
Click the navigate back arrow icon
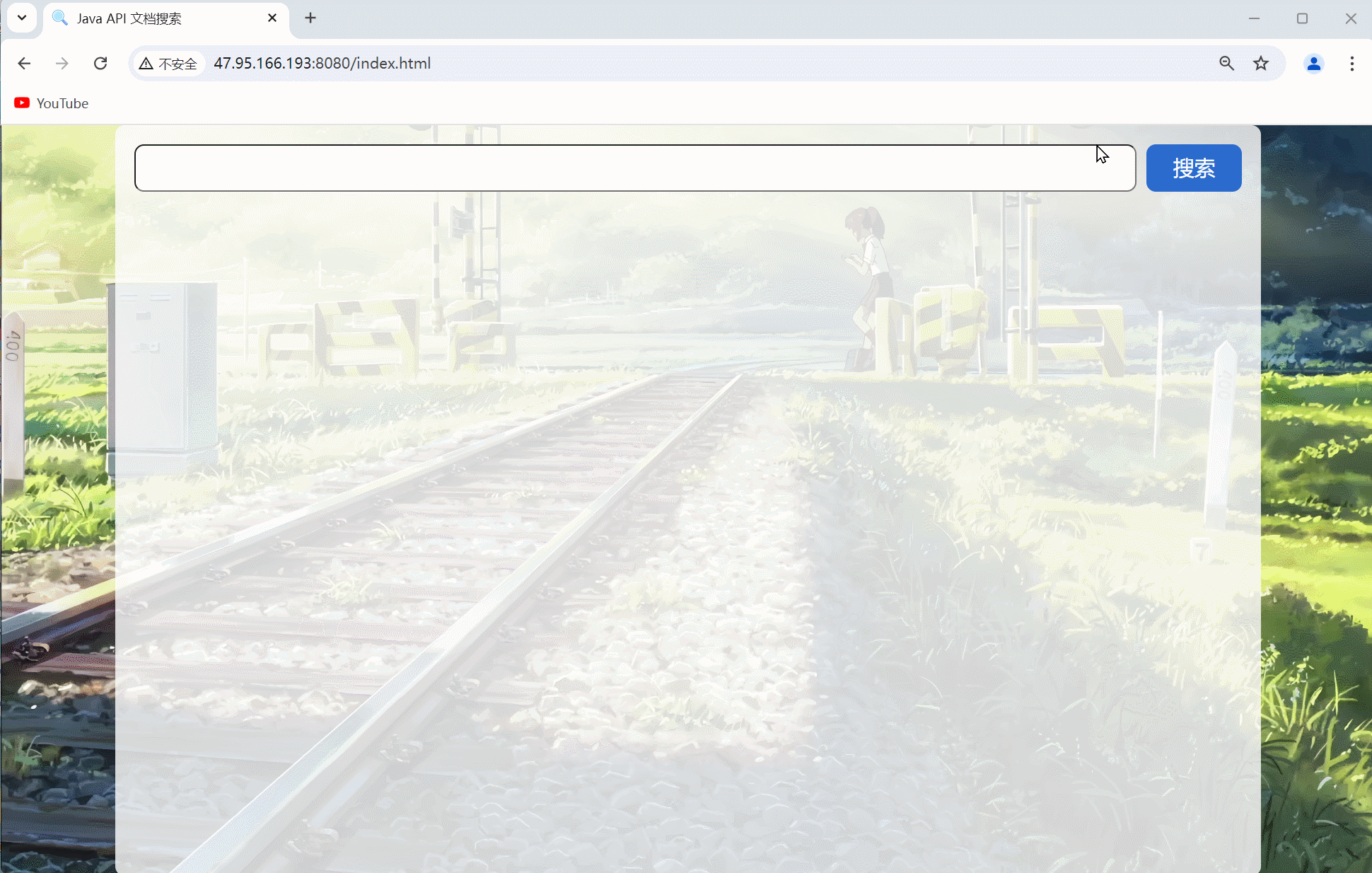tap(24, 63)
